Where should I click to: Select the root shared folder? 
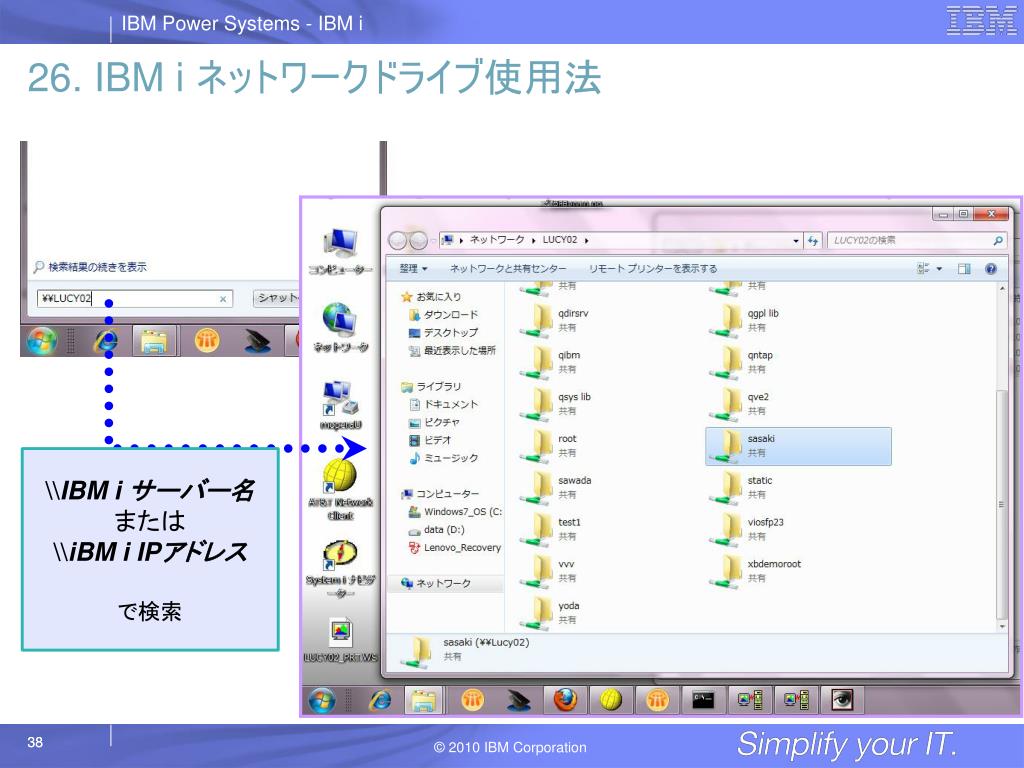[550, 446]
